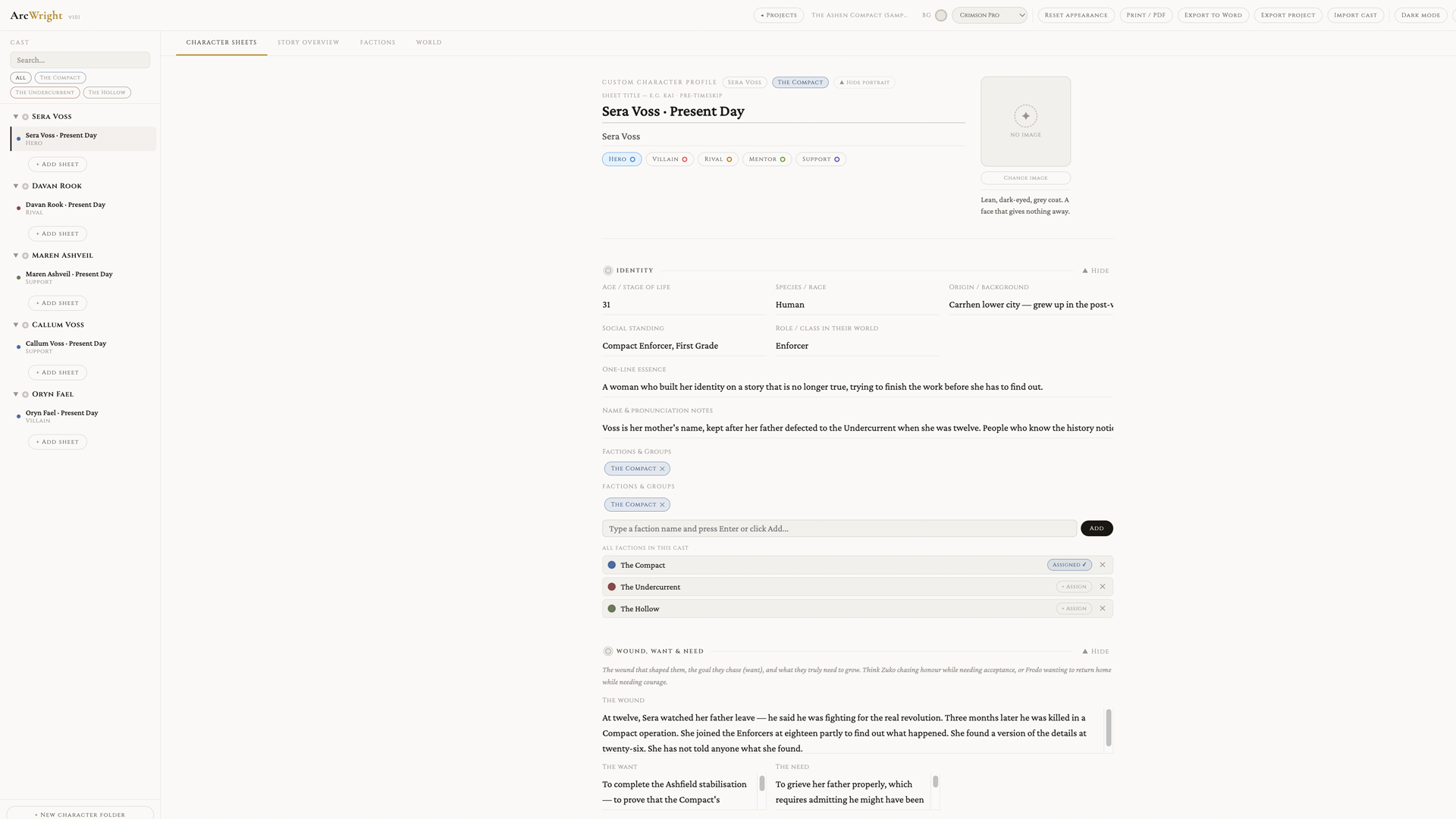Screen dimensions: 1456x819
Task: Click circle icon beside Davan Rook folder
Action: pyautogui.click(x=25, y=187)
